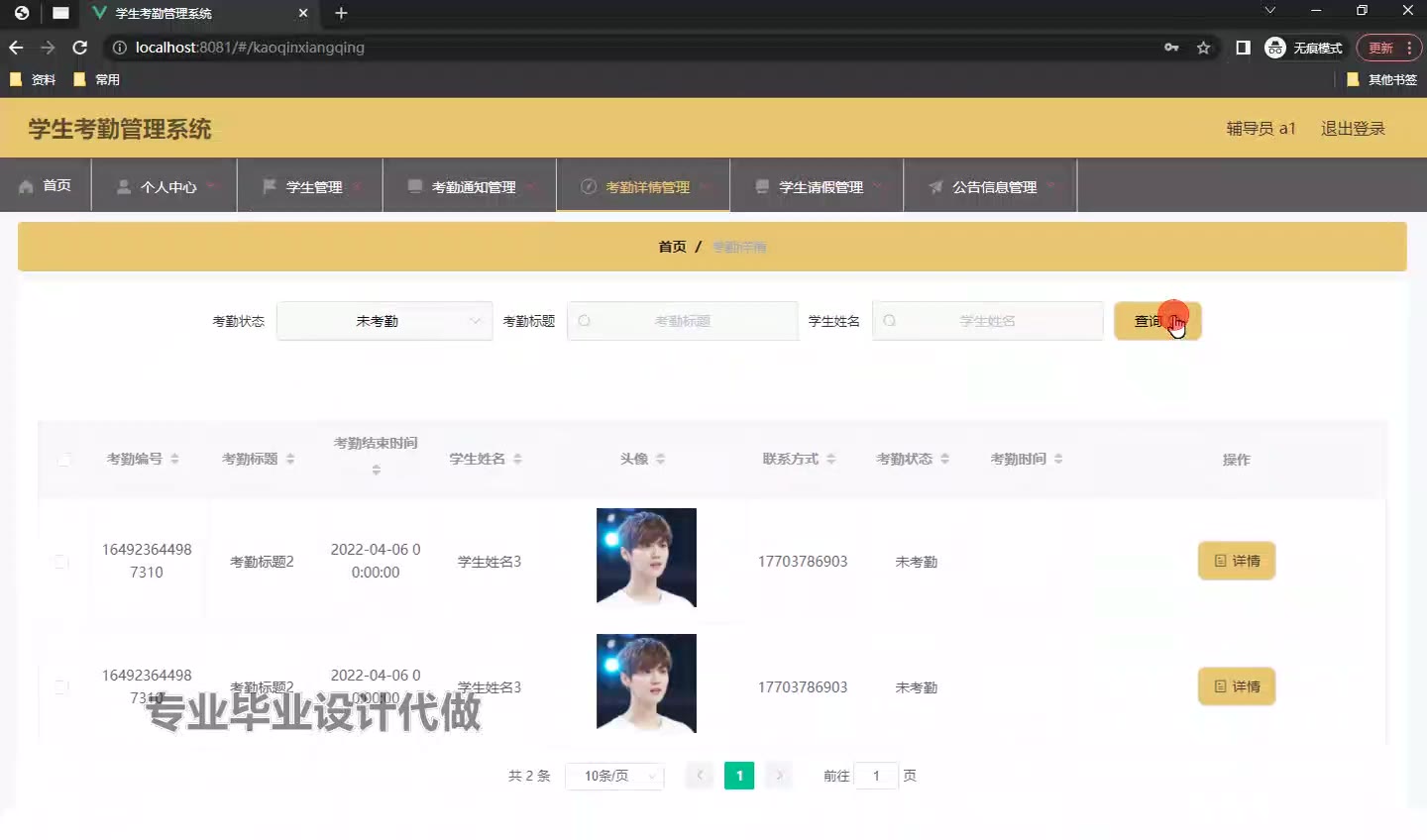Image resolution: width=1427 pixels, height=840 pixels.
Task: Click the 无痕模式 label
Action: coord(1318,49)
